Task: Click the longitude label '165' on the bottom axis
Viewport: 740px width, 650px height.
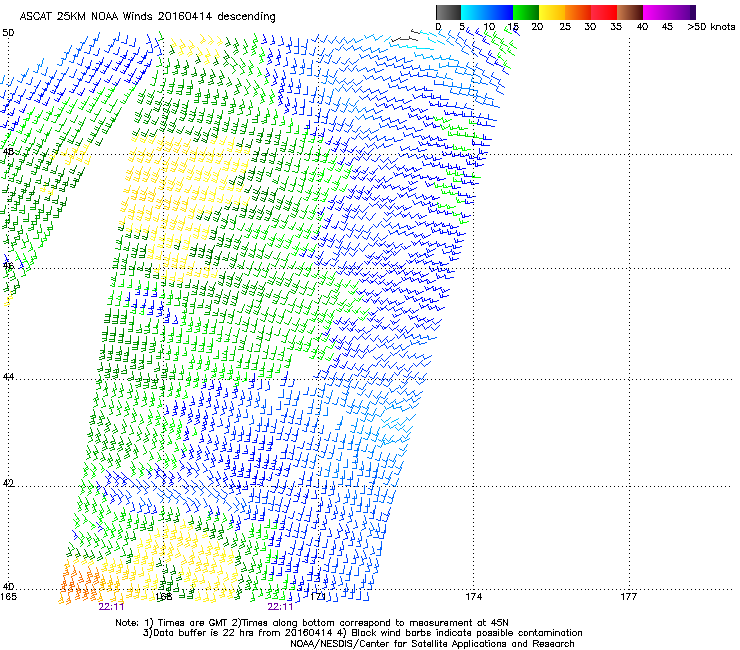Action: pyautogui.click(x=8, y=597)
